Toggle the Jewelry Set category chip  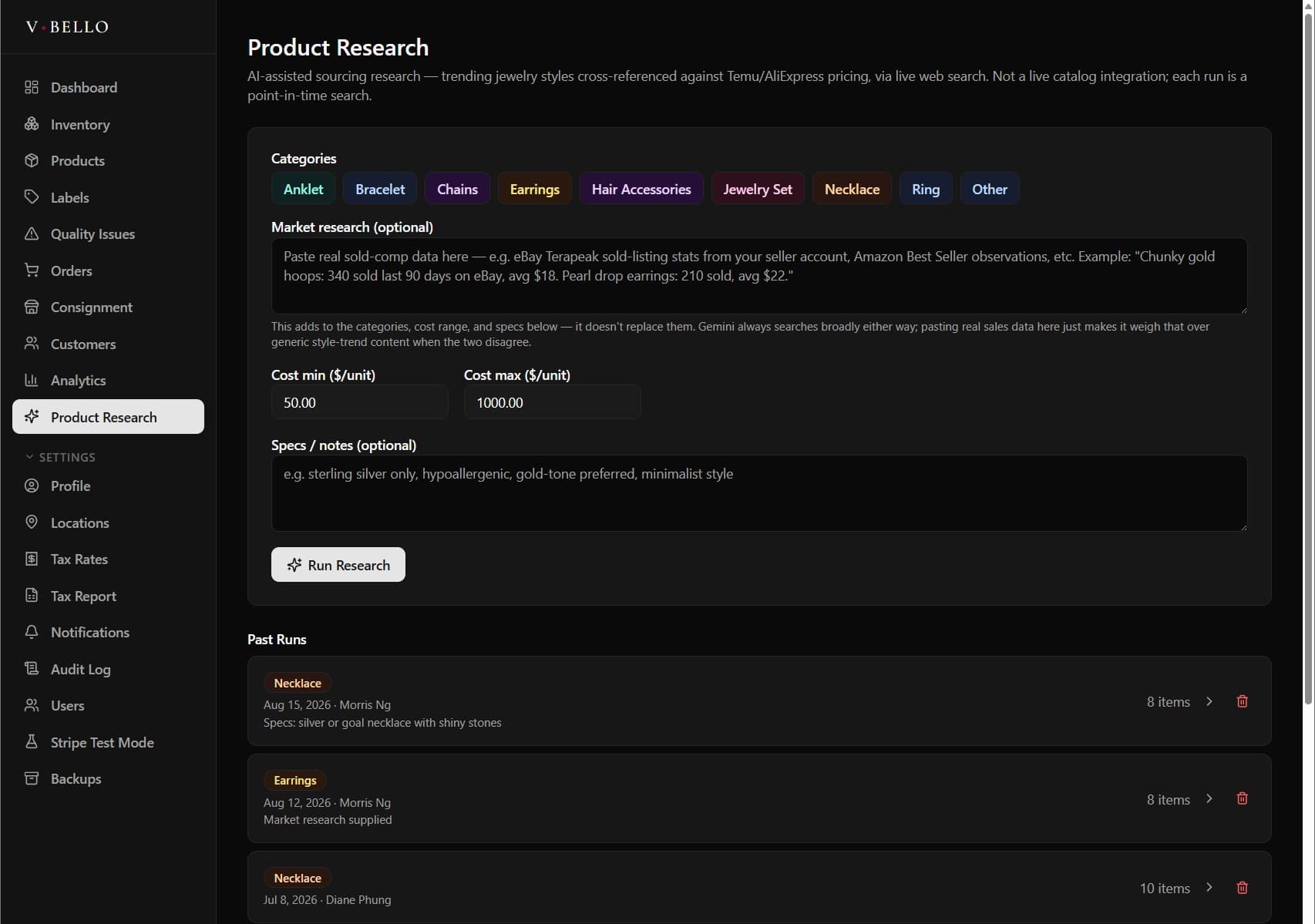(x=758, y=189)
